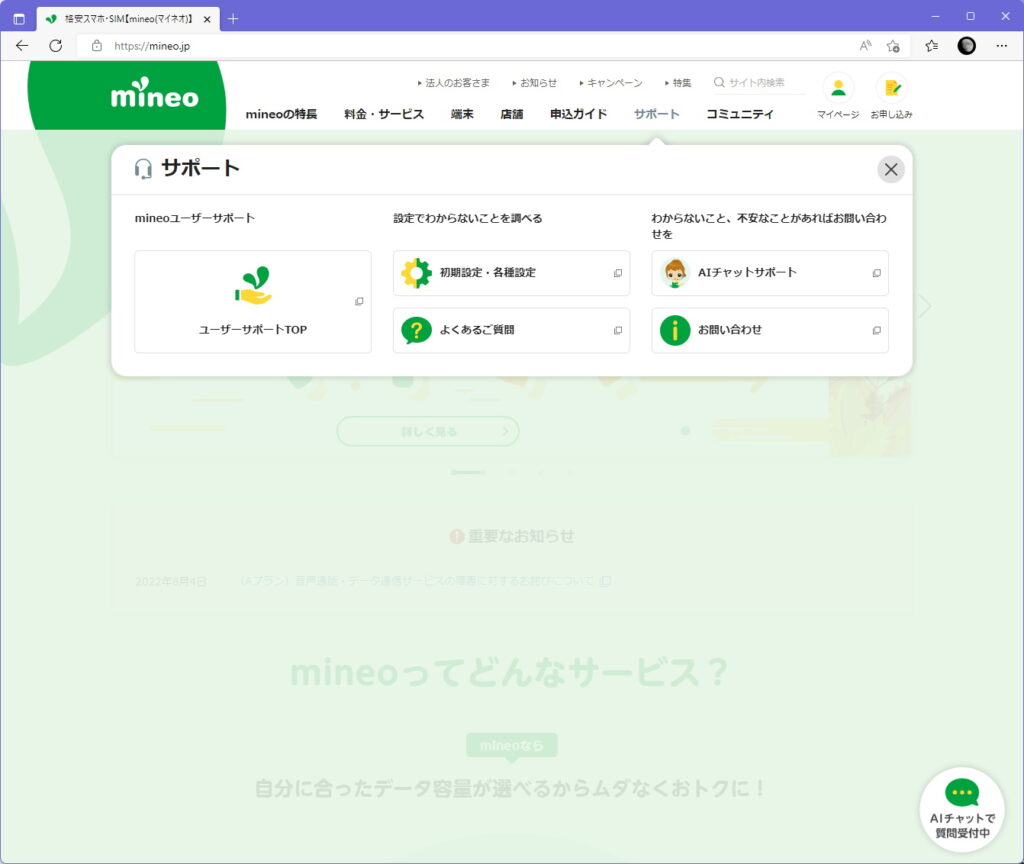
Task: Open the 料金・サービス menu
Action: point(384,114)
